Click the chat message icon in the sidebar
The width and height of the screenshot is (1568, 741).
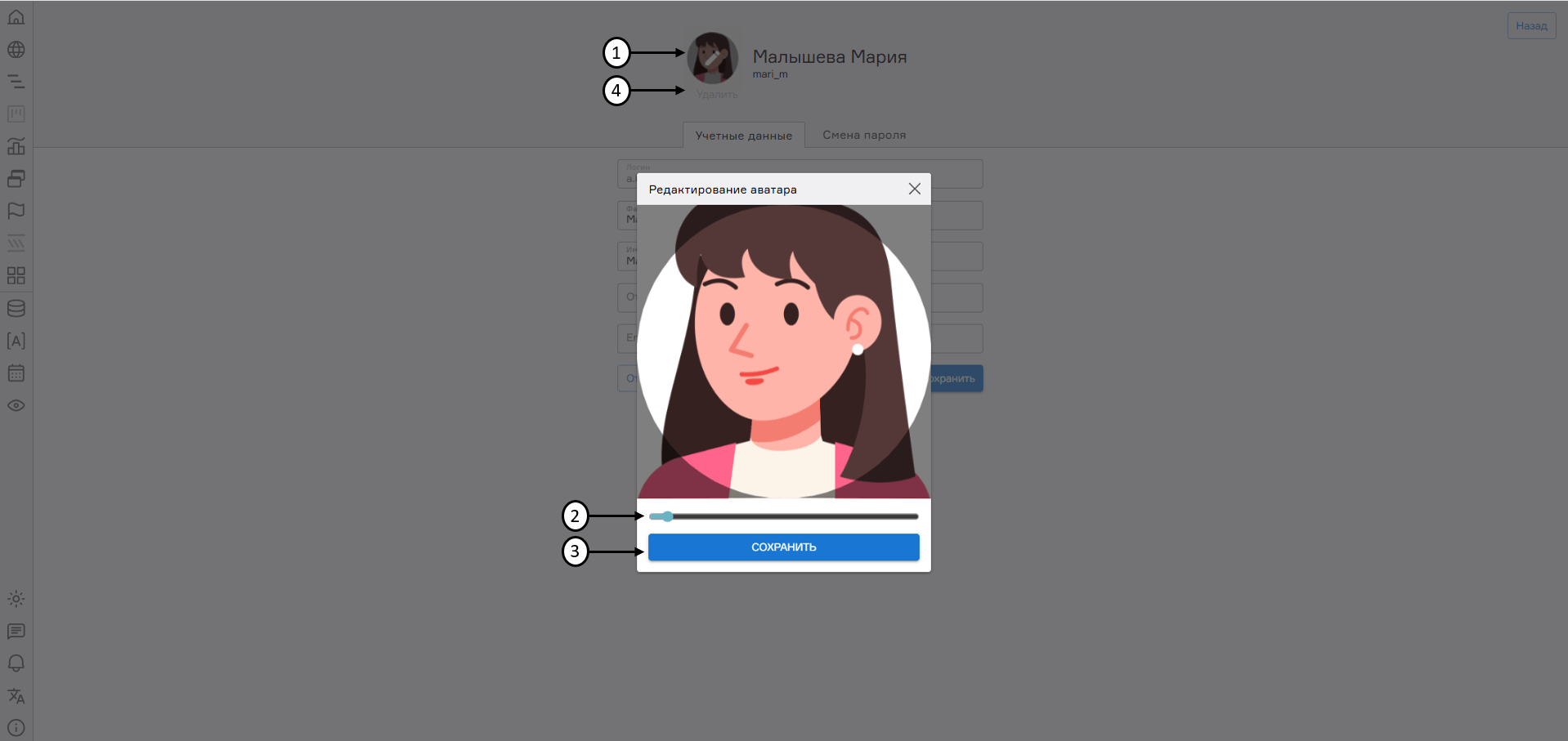click(x=16, y=631)
